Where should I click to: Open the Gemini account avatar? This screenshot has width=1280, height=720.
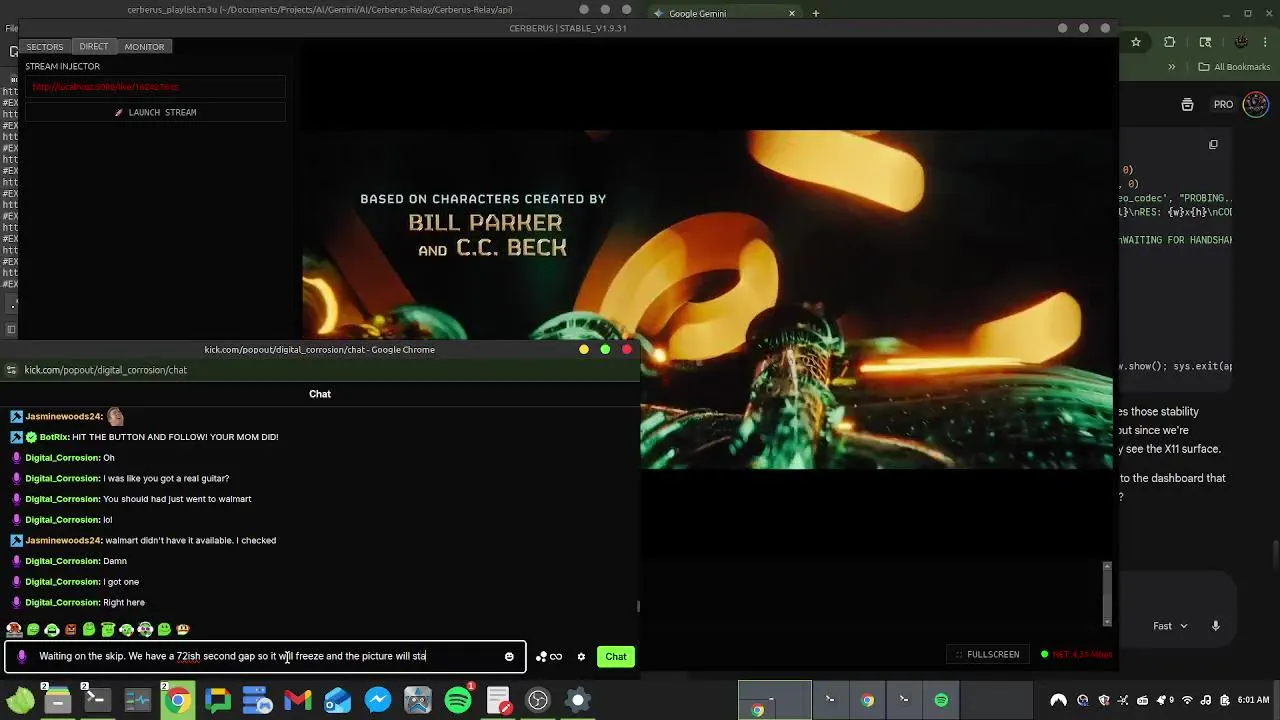(x=1256, y=104)
